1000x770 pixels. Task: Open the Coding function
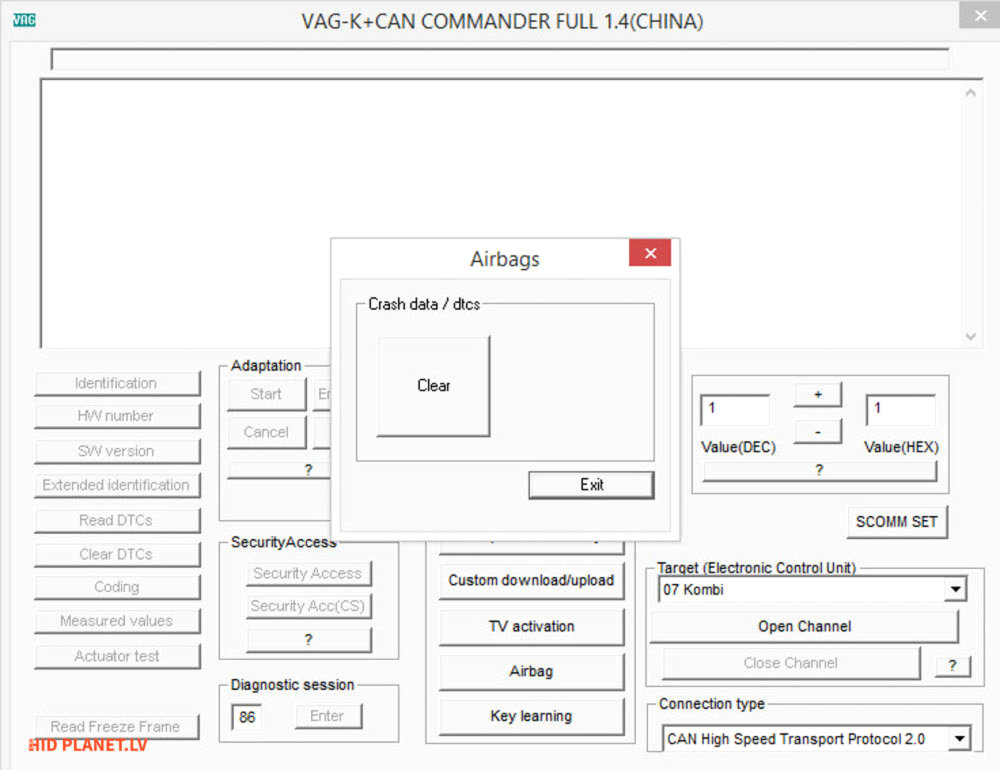(x=118, y=587)
